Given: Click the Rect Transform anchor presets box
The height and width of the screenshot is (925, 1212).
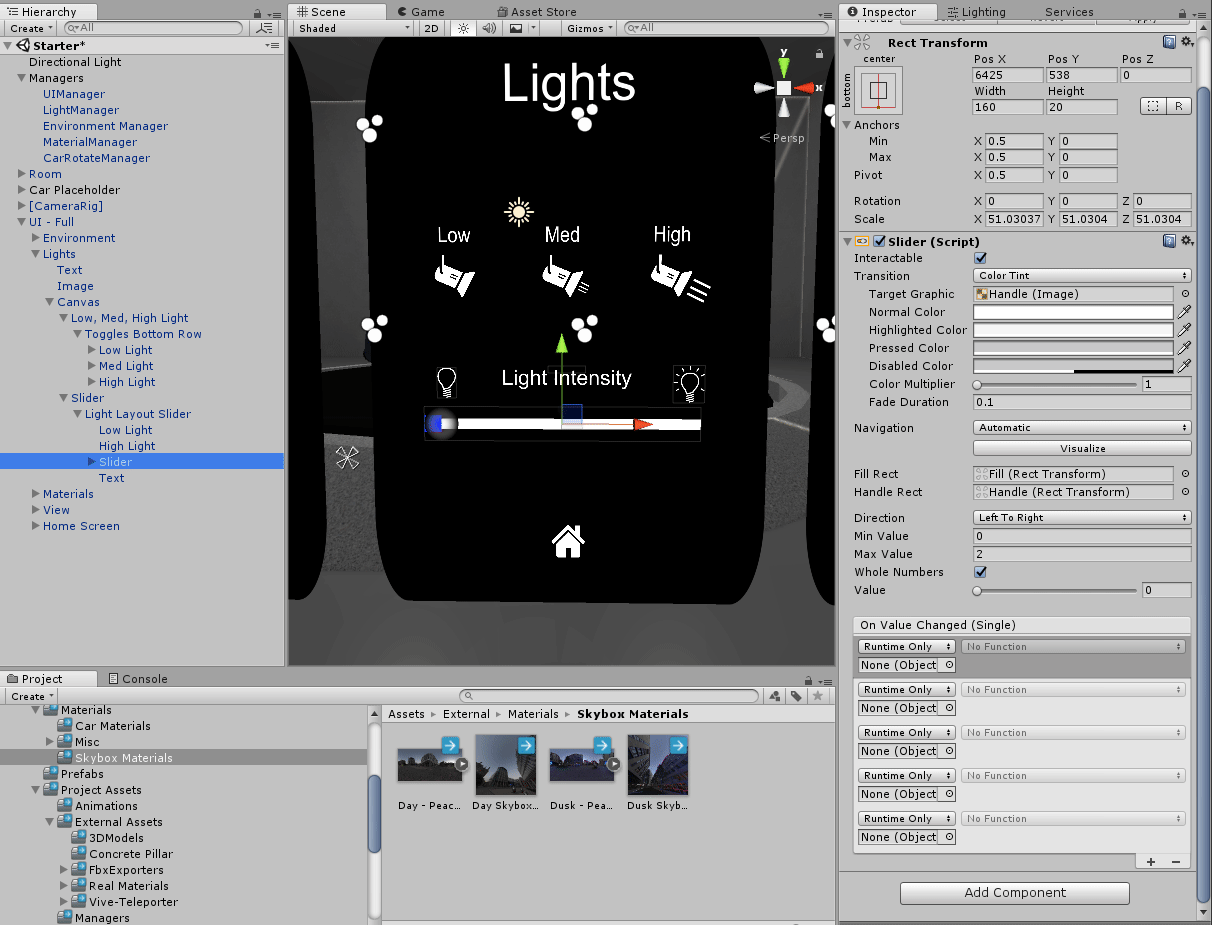Looking at the screenshot, I should [878, 90].
